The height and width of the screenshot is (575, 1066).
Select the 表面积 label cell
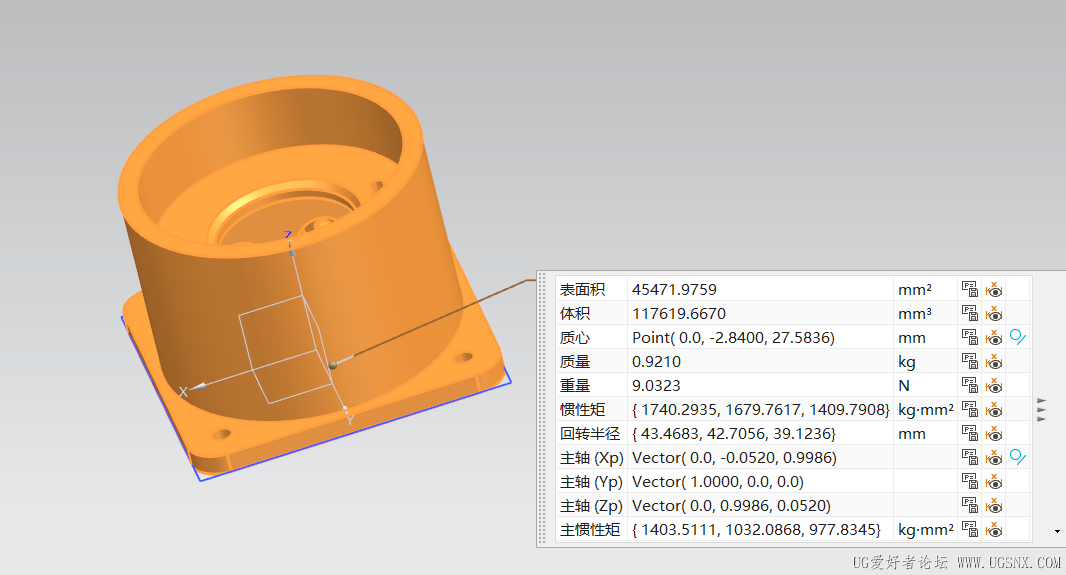click(591, 289)
